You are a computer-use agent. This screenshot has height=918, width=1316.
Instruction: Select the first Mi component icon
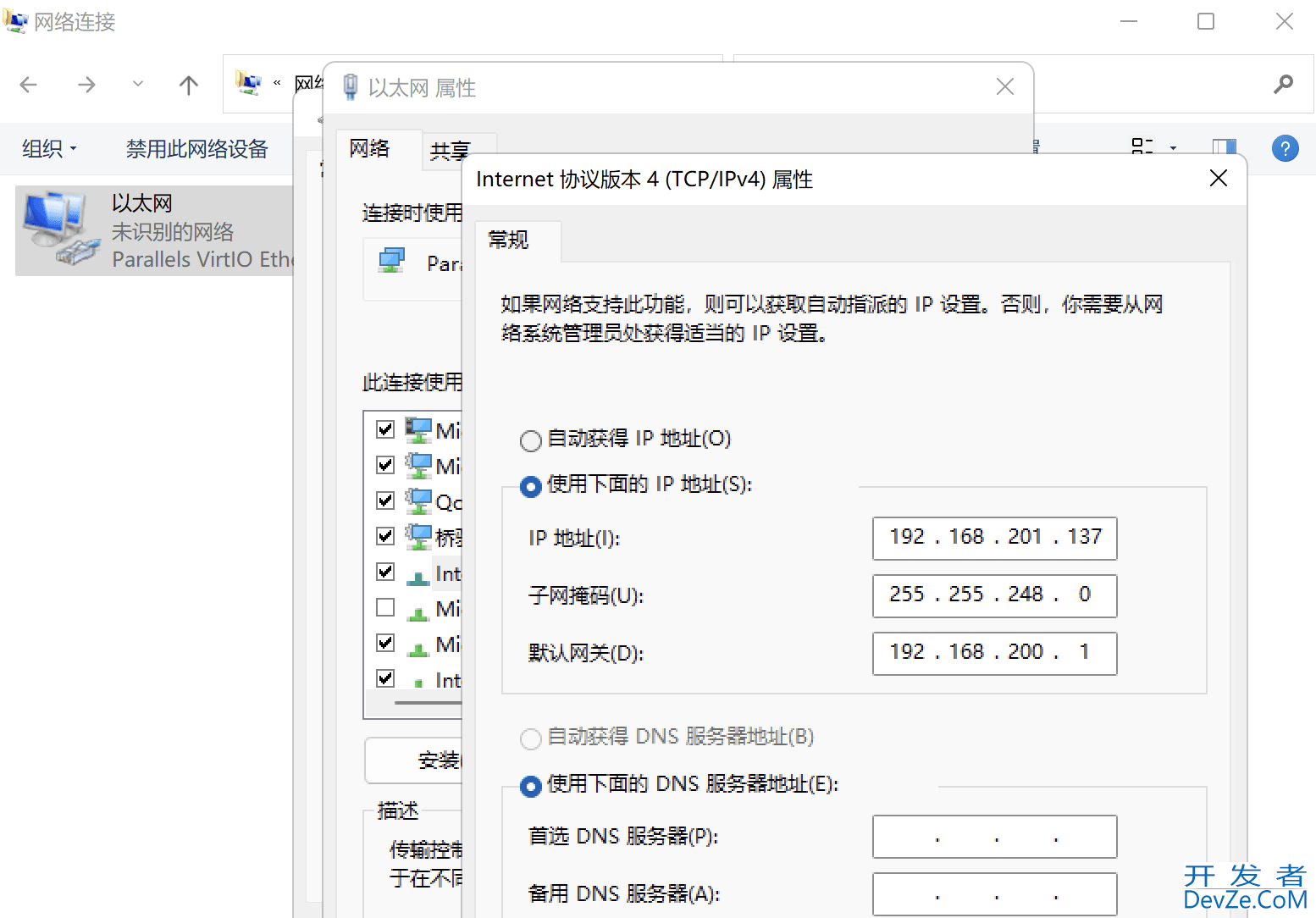point(418,430)
